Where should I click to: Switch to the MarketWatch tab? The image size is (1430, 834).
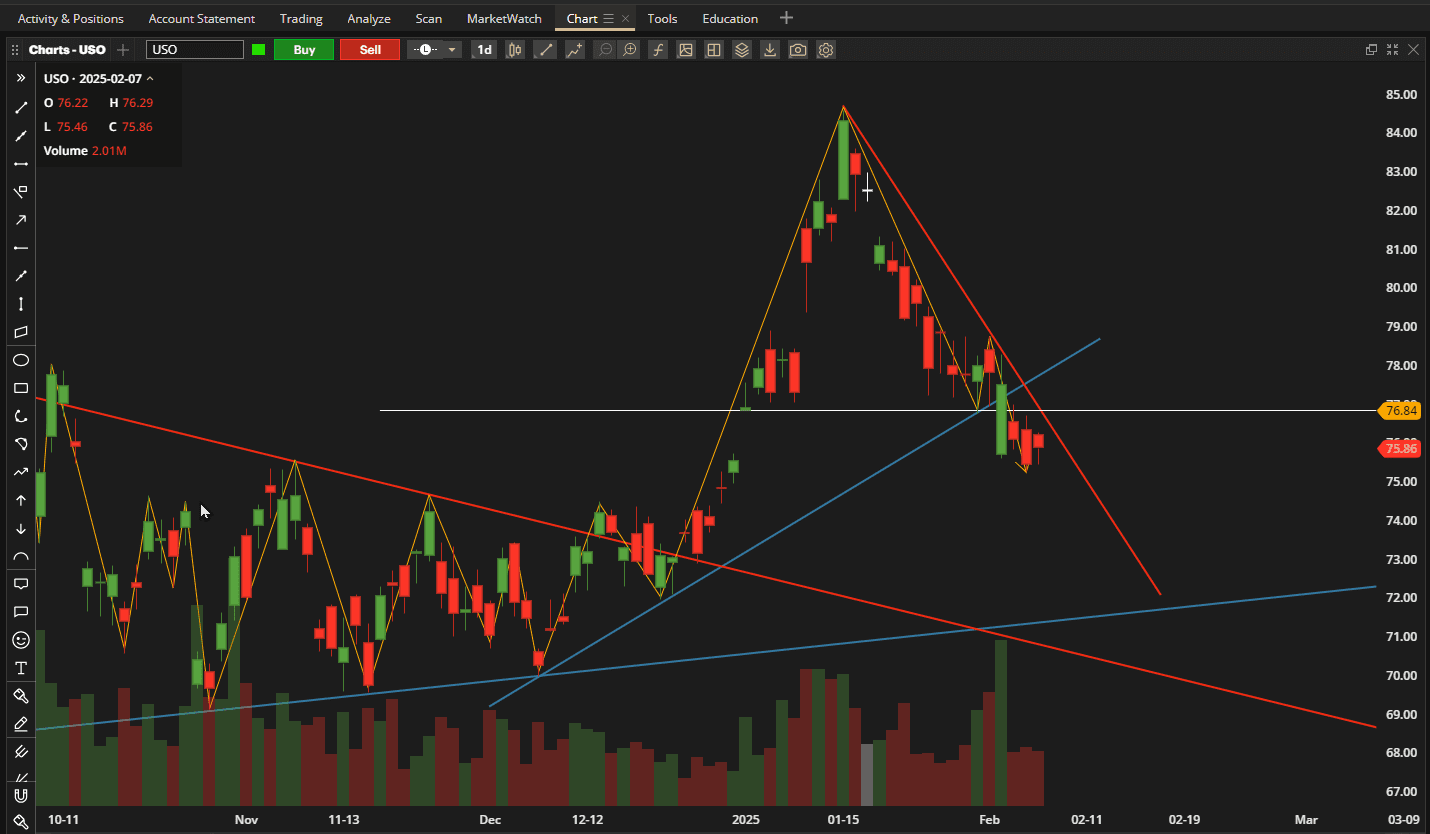tap(504, 18)
